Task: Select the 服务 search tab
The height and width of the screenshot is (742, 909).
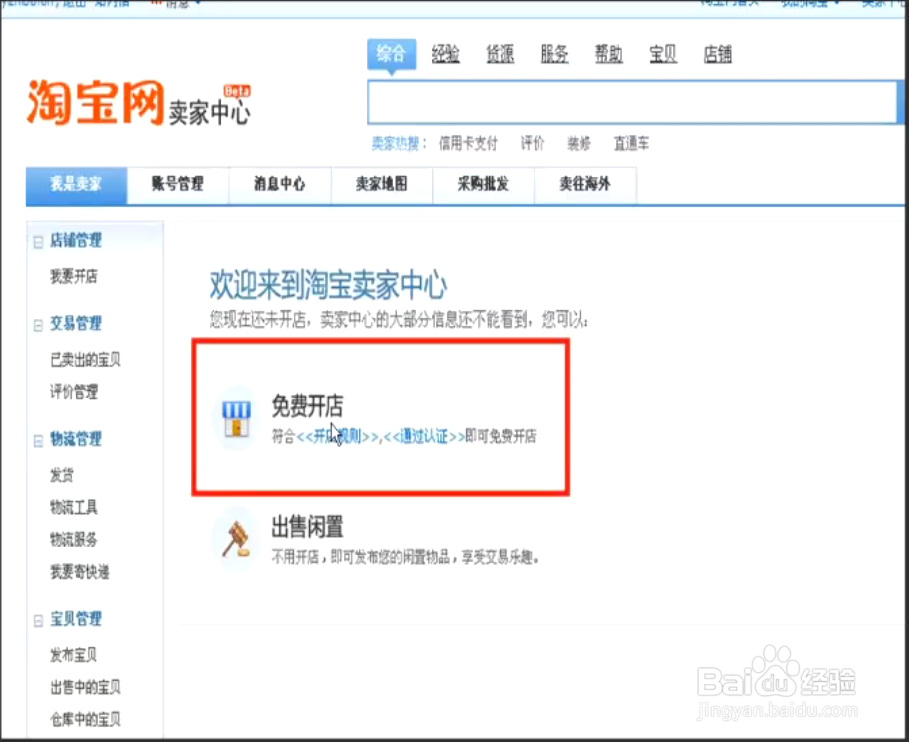Action: pyautogui.click(x=554, y=54)
